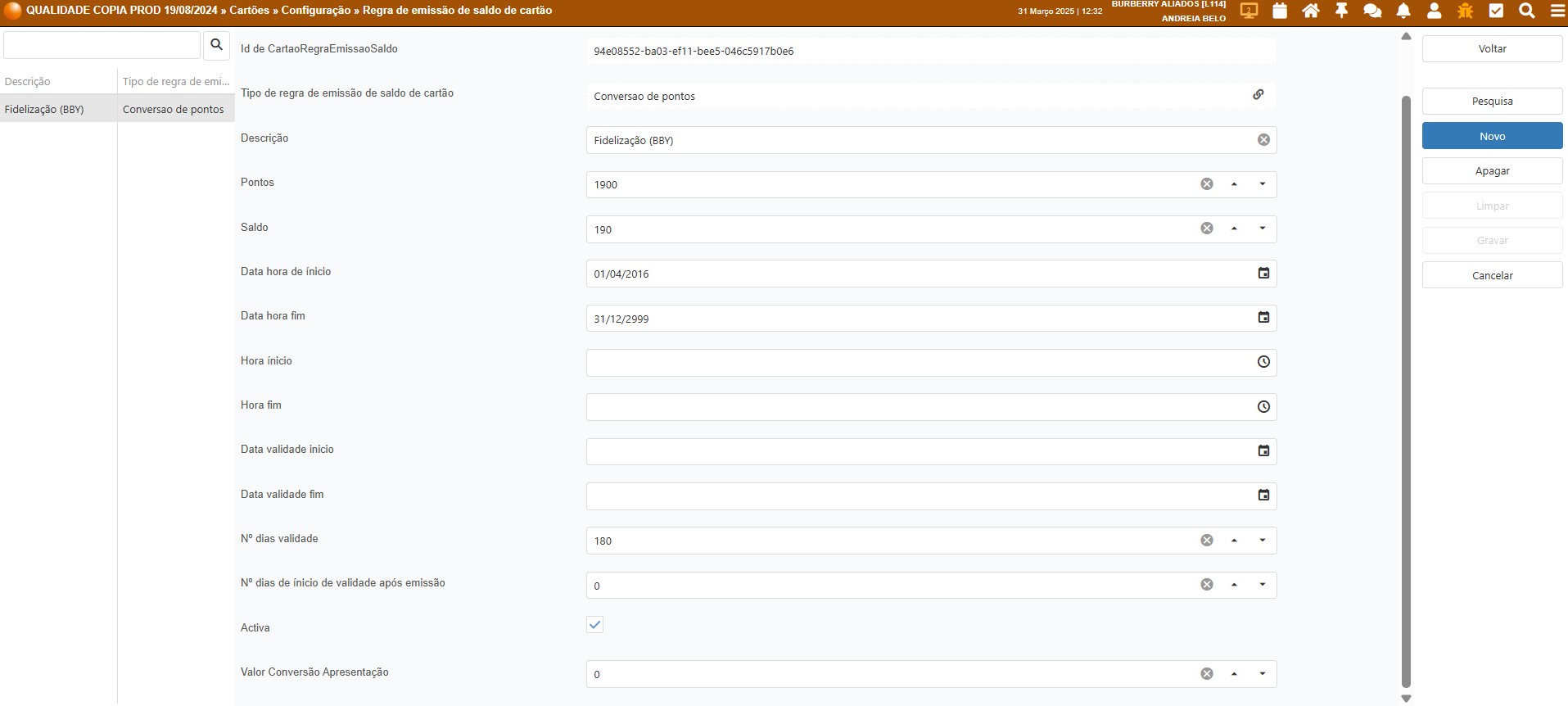
Task: Click the header magnifier search icon
Action: click(x=1527, y=11)
